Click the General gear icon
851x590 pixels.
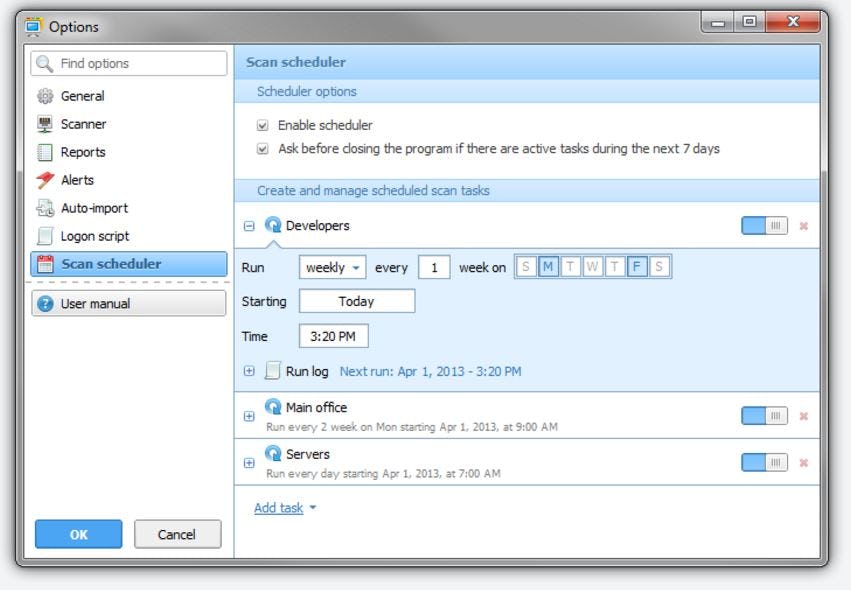tap(45, 96)
